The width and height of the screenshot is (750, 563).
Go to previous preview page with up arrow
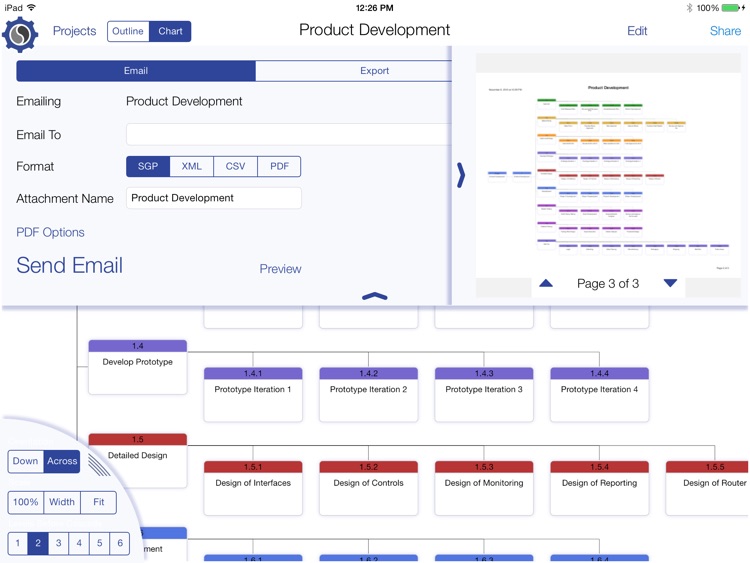click(x=546, y=283)
